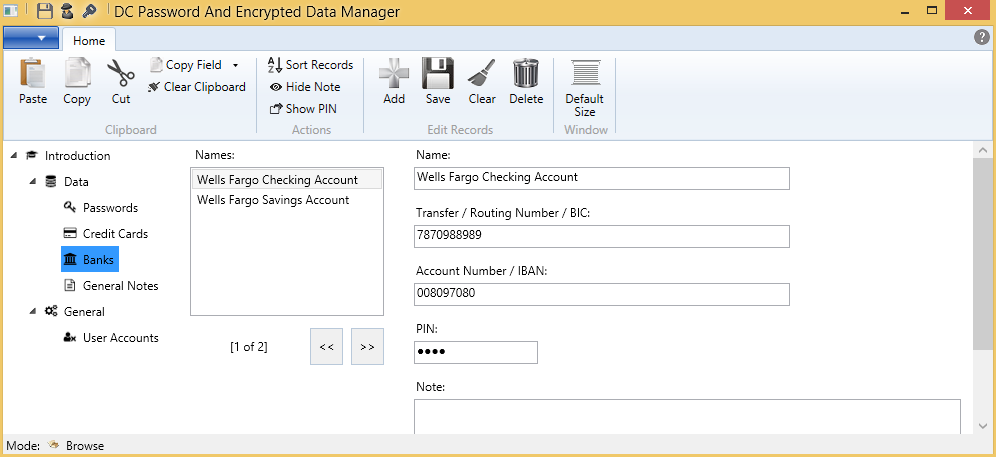Add a new record with plus icon
Image resolution: width=996 pixels, height=457 pixels.
click(x=394, y=73)
